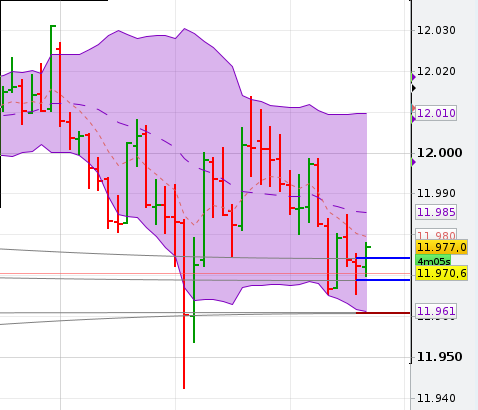
Task: Click the long red bar reaching below 11.950
Action: (x=184, y=304)
